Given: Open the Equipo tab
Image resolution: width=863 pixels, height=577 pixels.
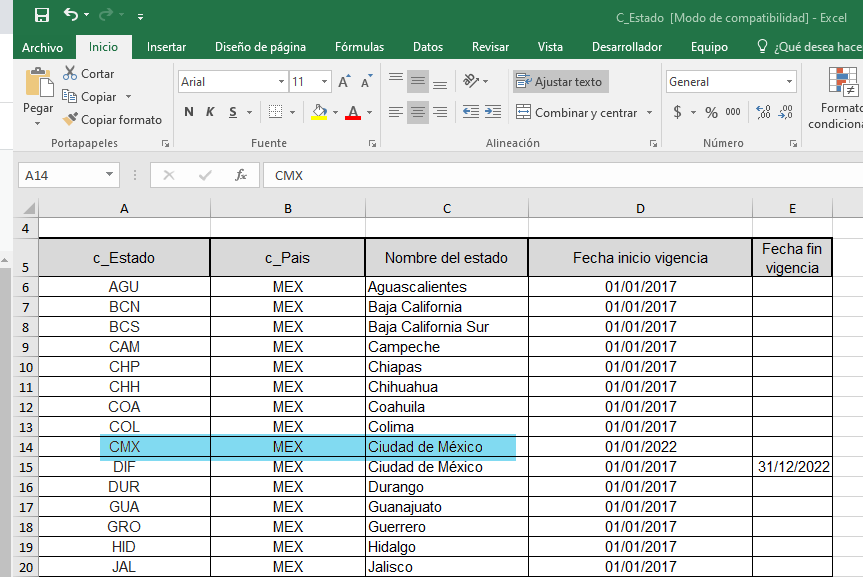Looking at the screenshot, I should pyautogui.click(x=709, y=47).
